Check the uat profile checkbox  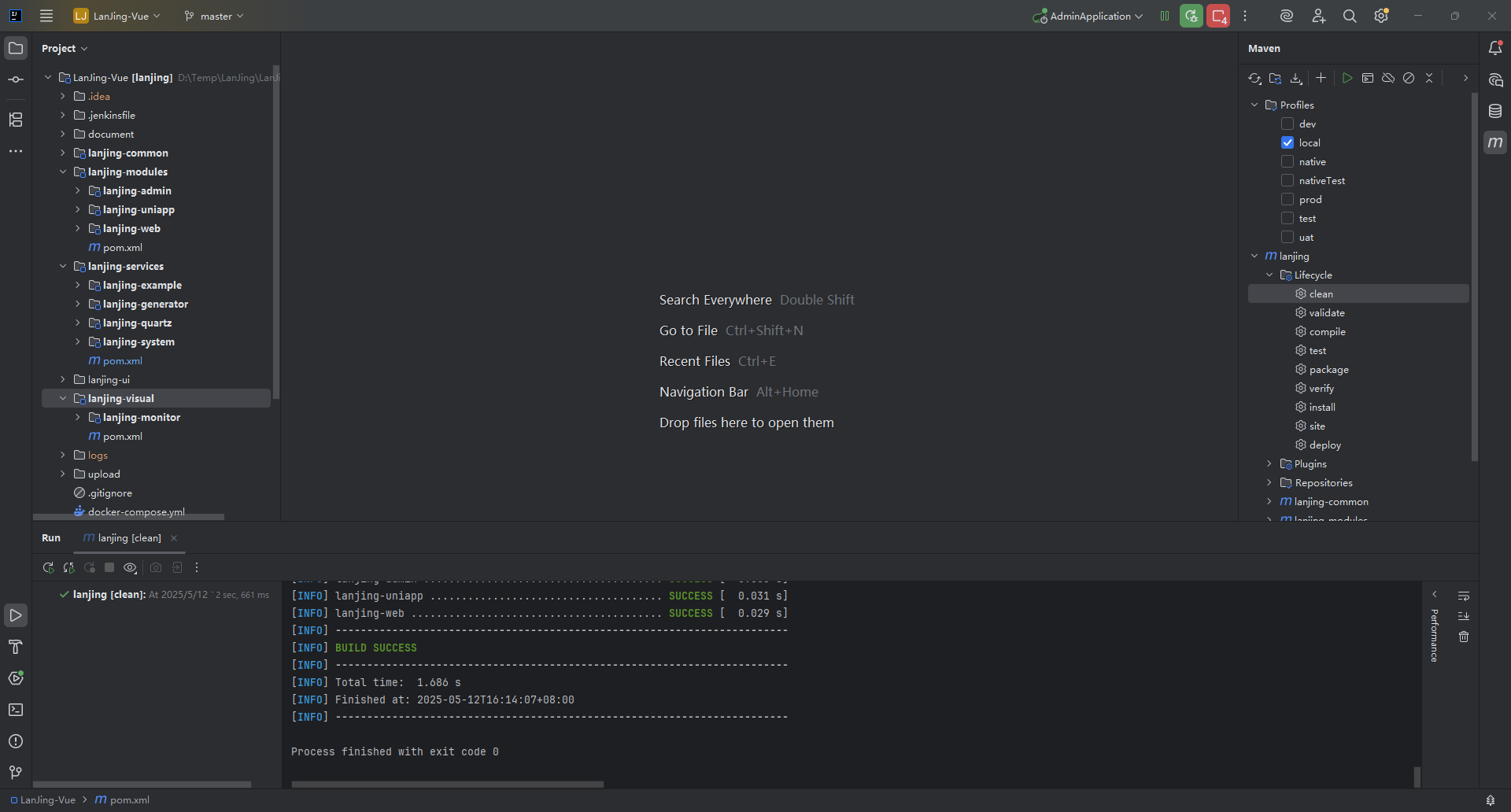1287,237
